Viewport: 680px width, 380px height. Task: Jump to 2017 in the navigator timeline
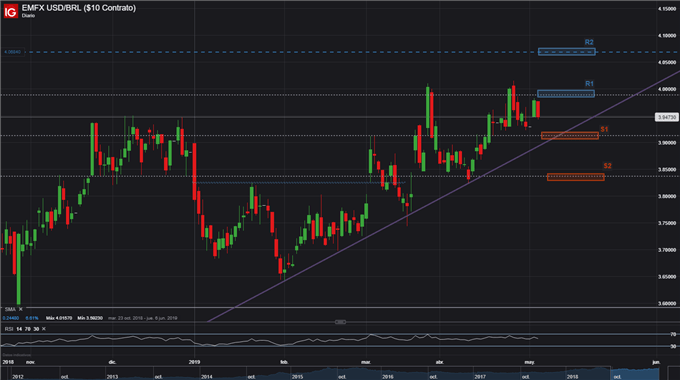pos(480,377)
